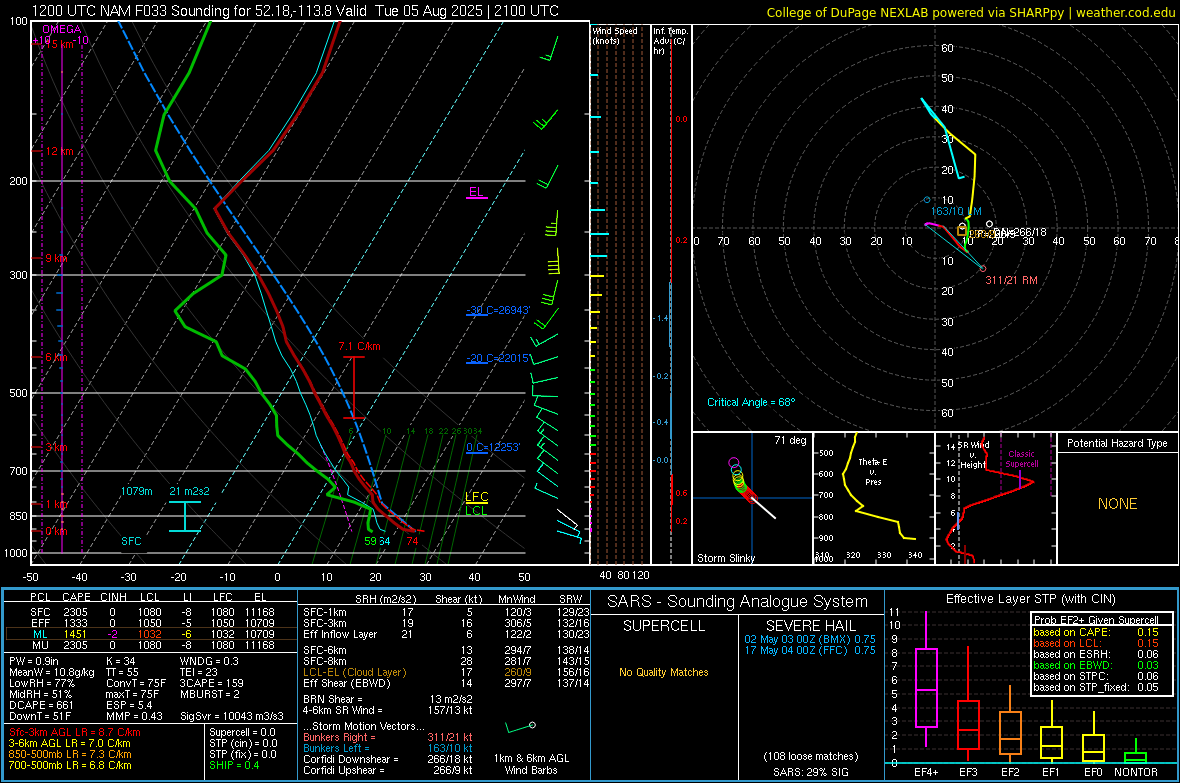Click the SARS - Sounding Analogue System header
Viewport: 1180px width, 783px height.
point(738,602)
